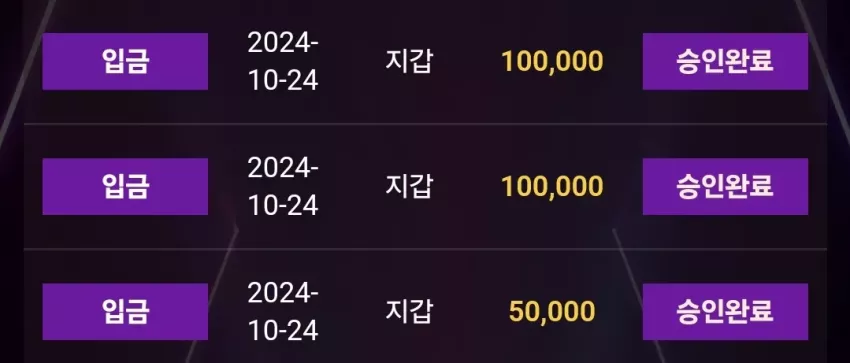Click empty space between 50,000 and 승인완료
This screenshot has width=850, height=363.
tap(619, 312)
